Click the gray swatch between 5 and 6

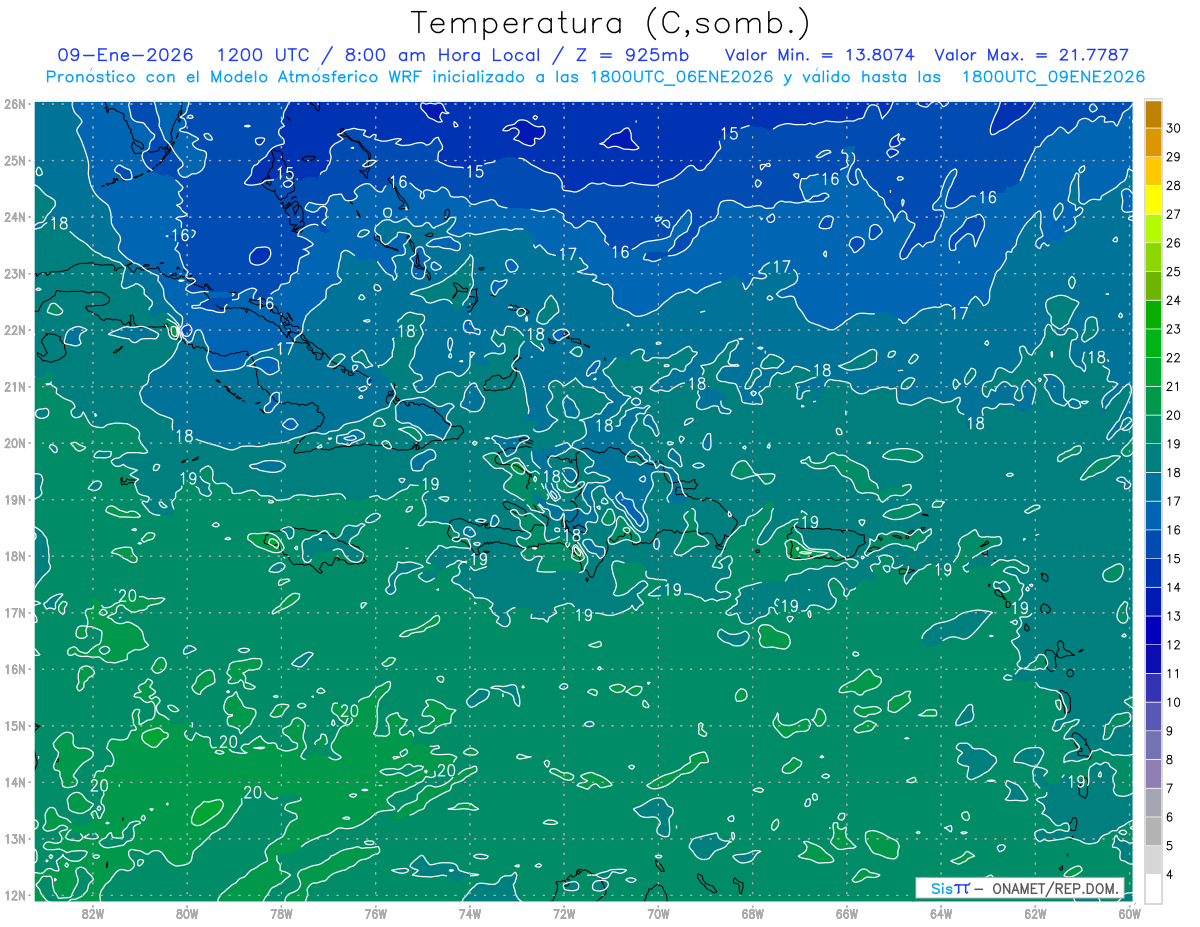(1153, 831)
